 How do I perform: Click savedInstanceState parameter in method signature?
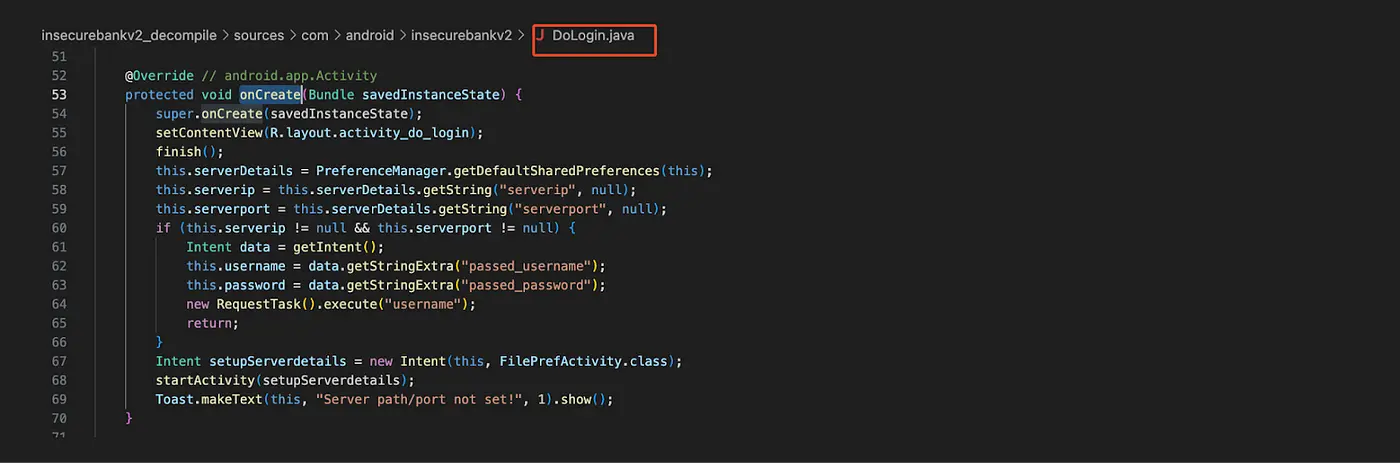(431, 95)
